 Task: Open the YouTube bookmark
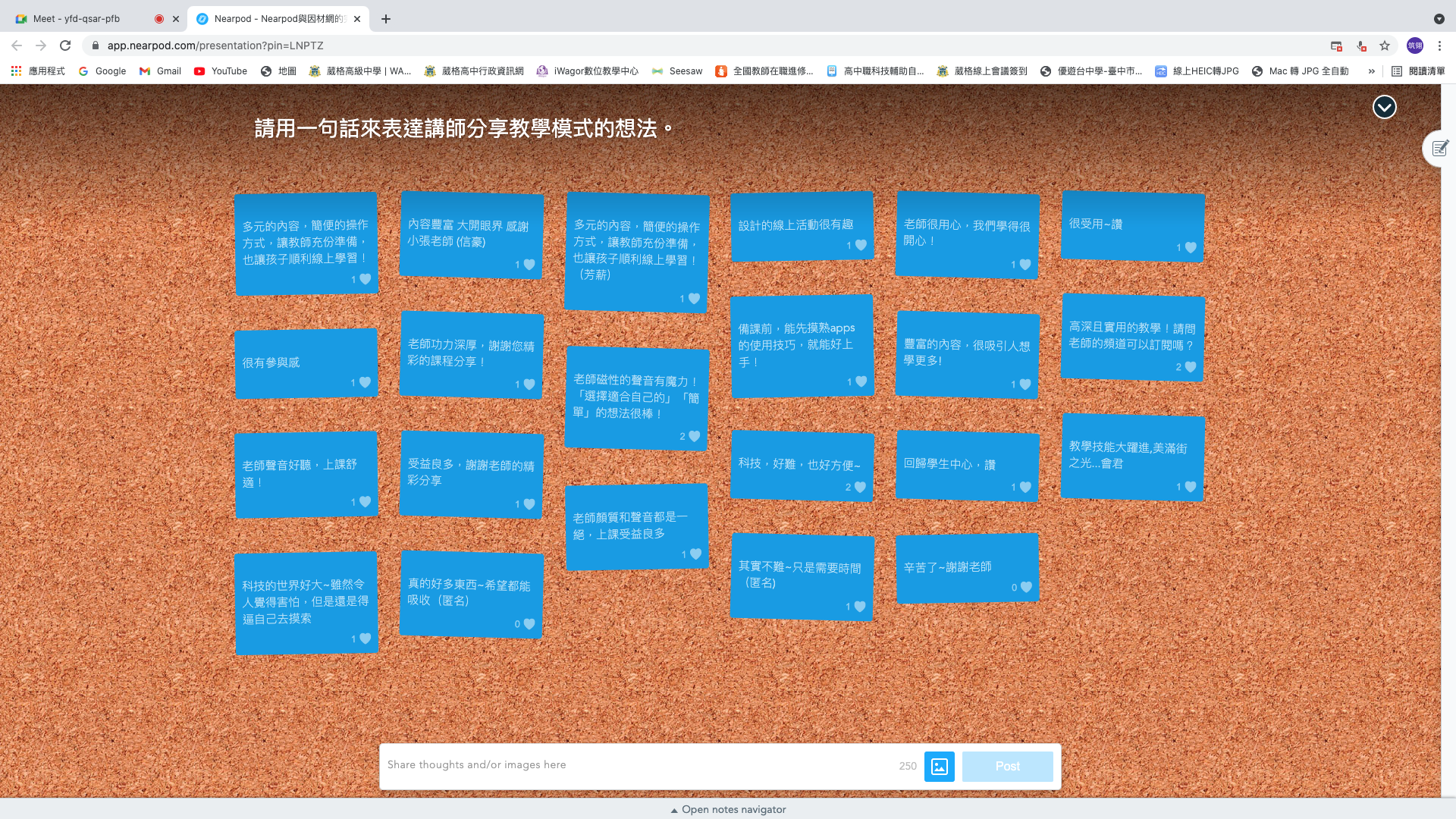pos(221,71)
